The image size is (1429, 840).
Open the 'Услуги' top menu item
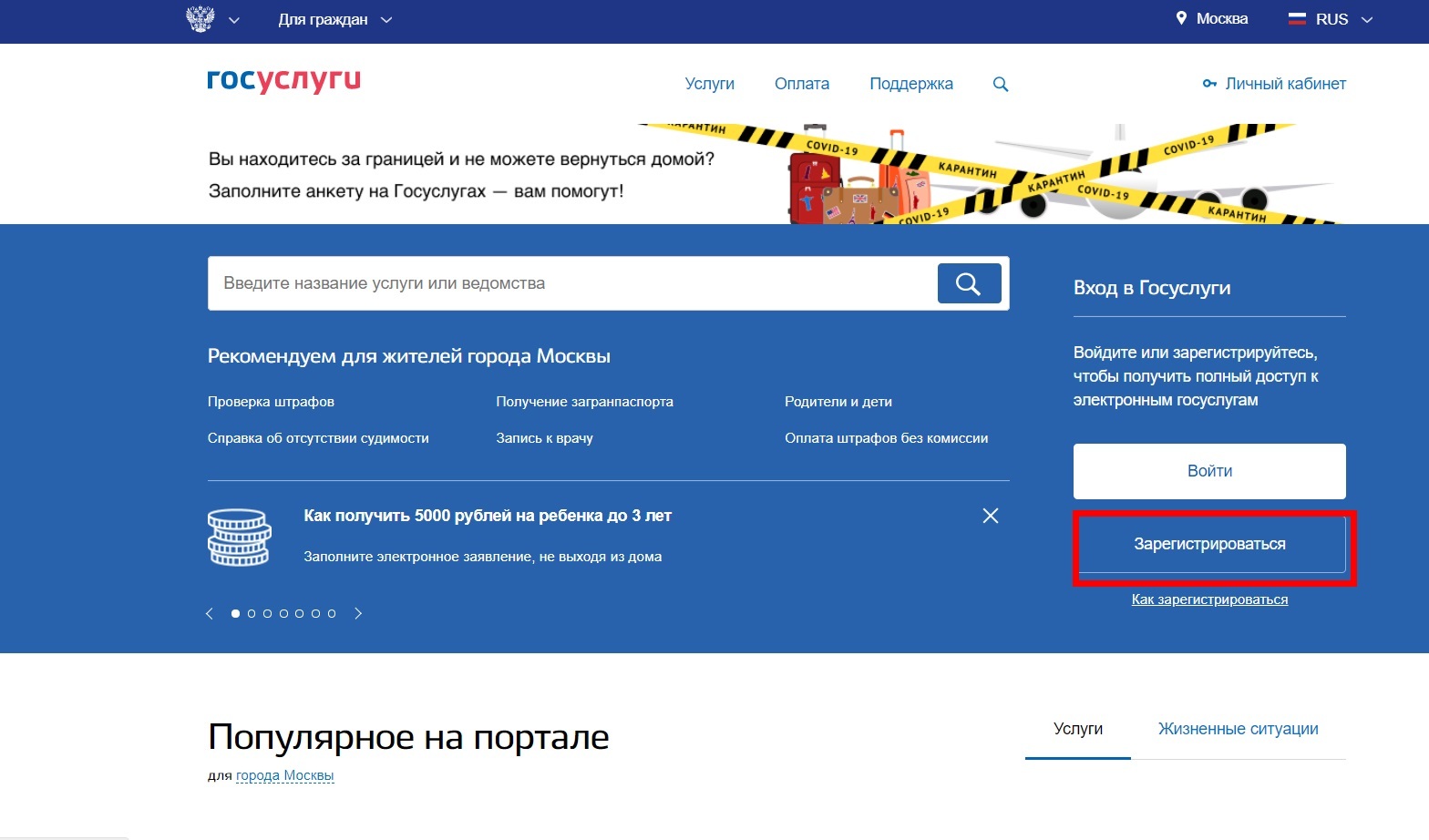coord(709,84)
